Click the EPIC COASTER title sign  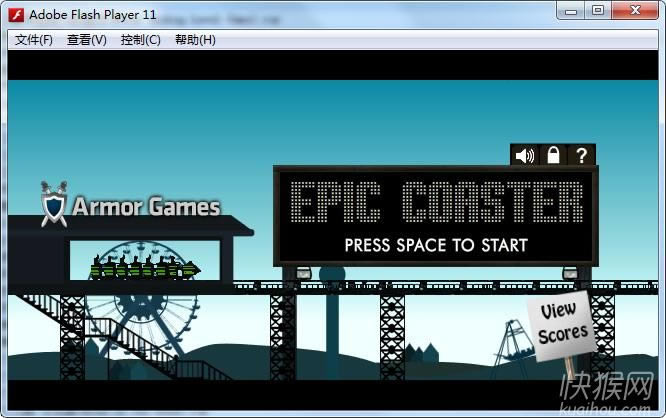coord(436,203)
